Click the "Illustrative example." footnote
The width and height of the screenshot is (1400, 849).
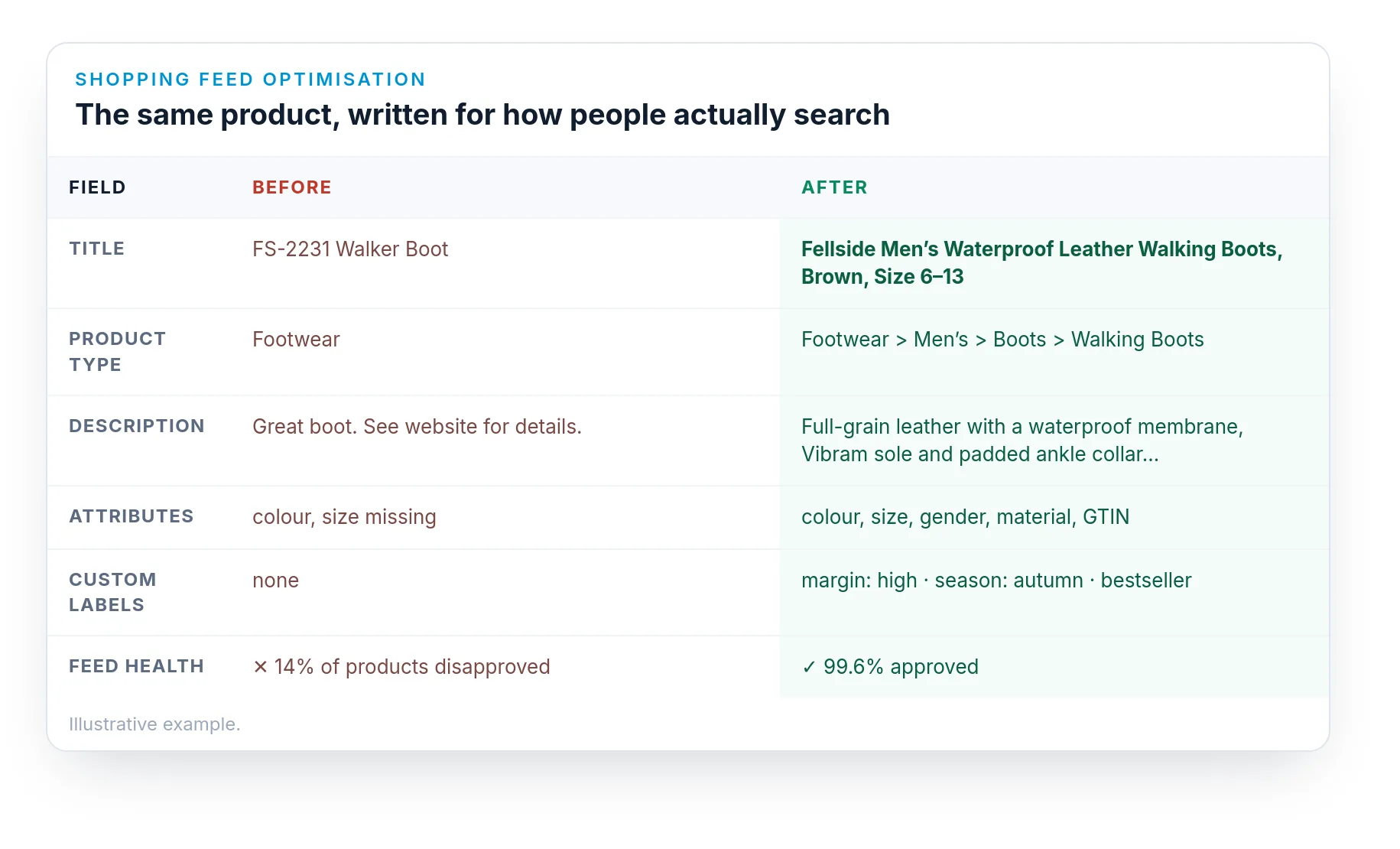[x=154, y=724]
